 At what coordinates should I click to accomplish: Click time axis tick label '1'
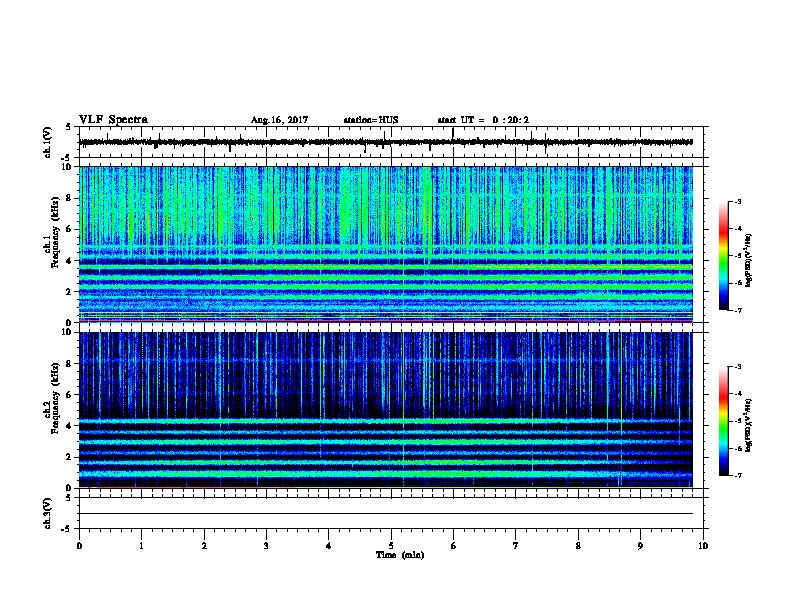(142, 546)
